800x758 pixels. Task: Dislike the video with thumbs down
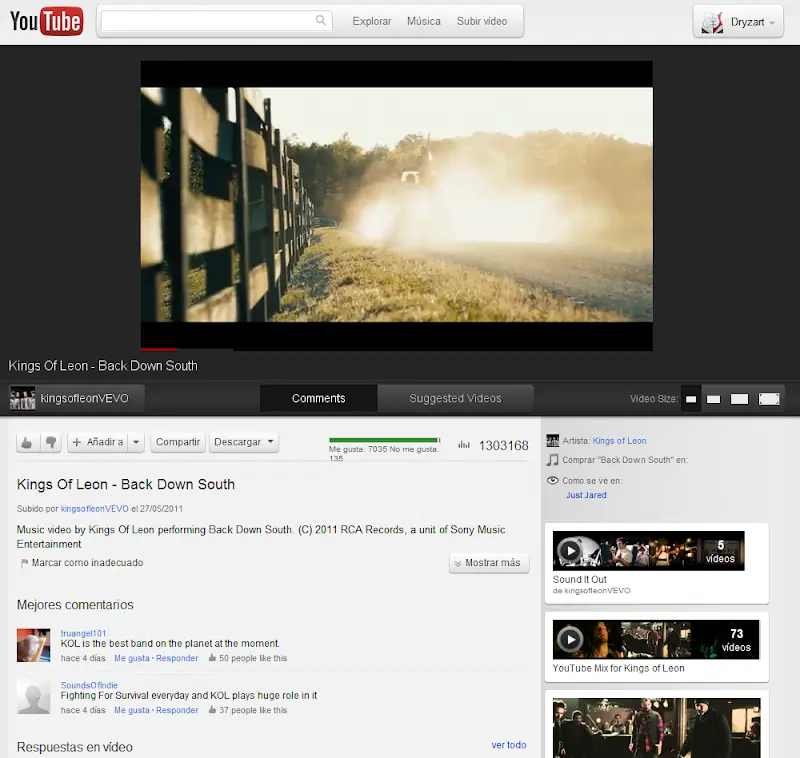pos(51,442)
